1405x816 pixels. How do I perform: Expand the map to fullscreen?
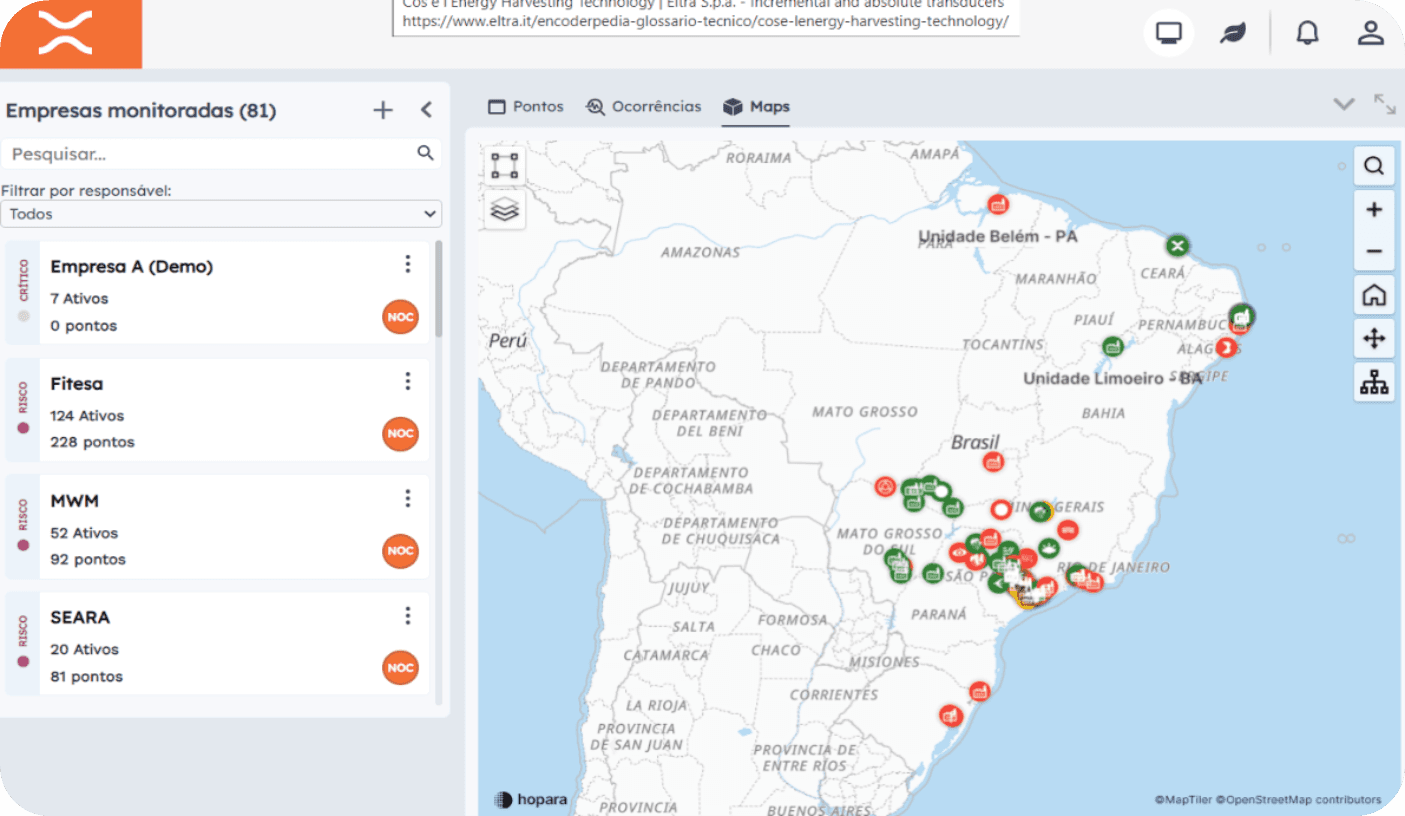click(1385, 104)
